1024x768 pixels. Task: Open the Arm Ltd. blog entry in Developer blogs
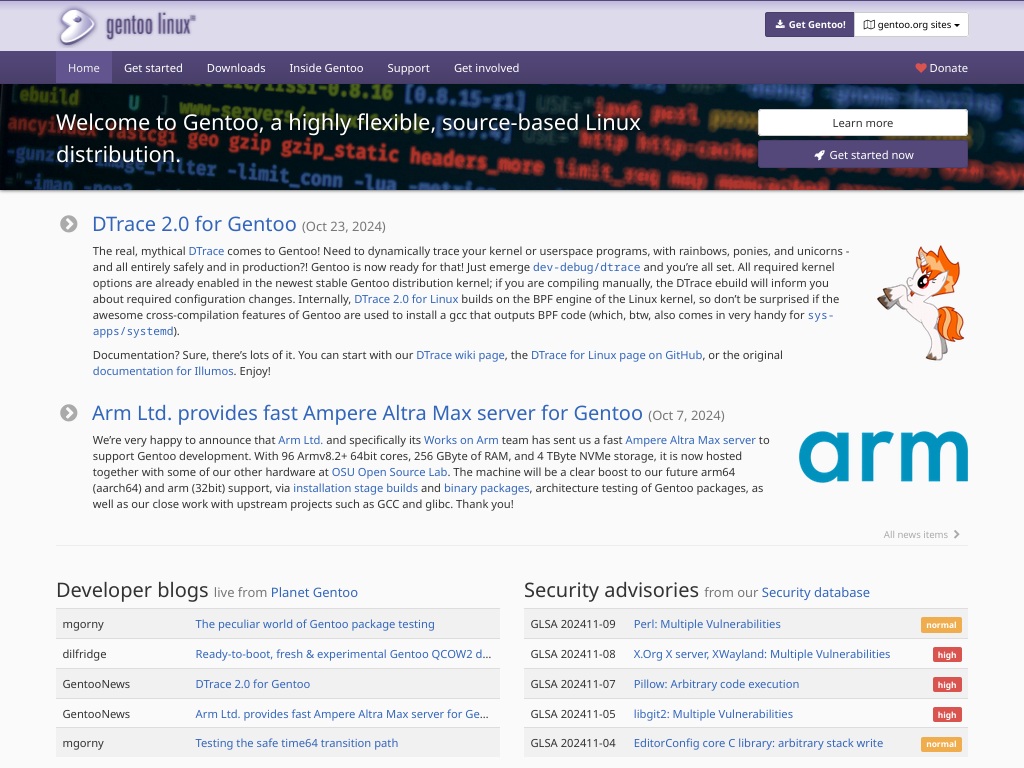click(342, 714)
